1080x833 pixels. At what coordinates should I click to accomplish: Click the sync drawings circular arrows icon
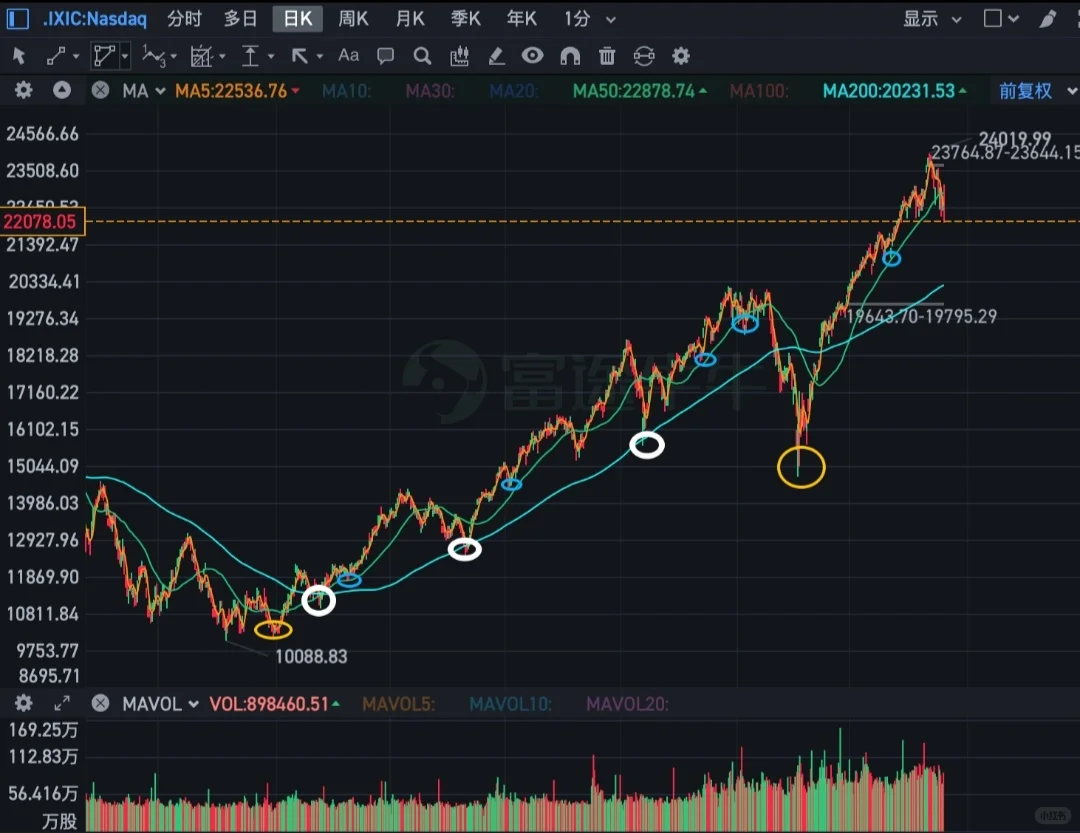coord(644,56)
